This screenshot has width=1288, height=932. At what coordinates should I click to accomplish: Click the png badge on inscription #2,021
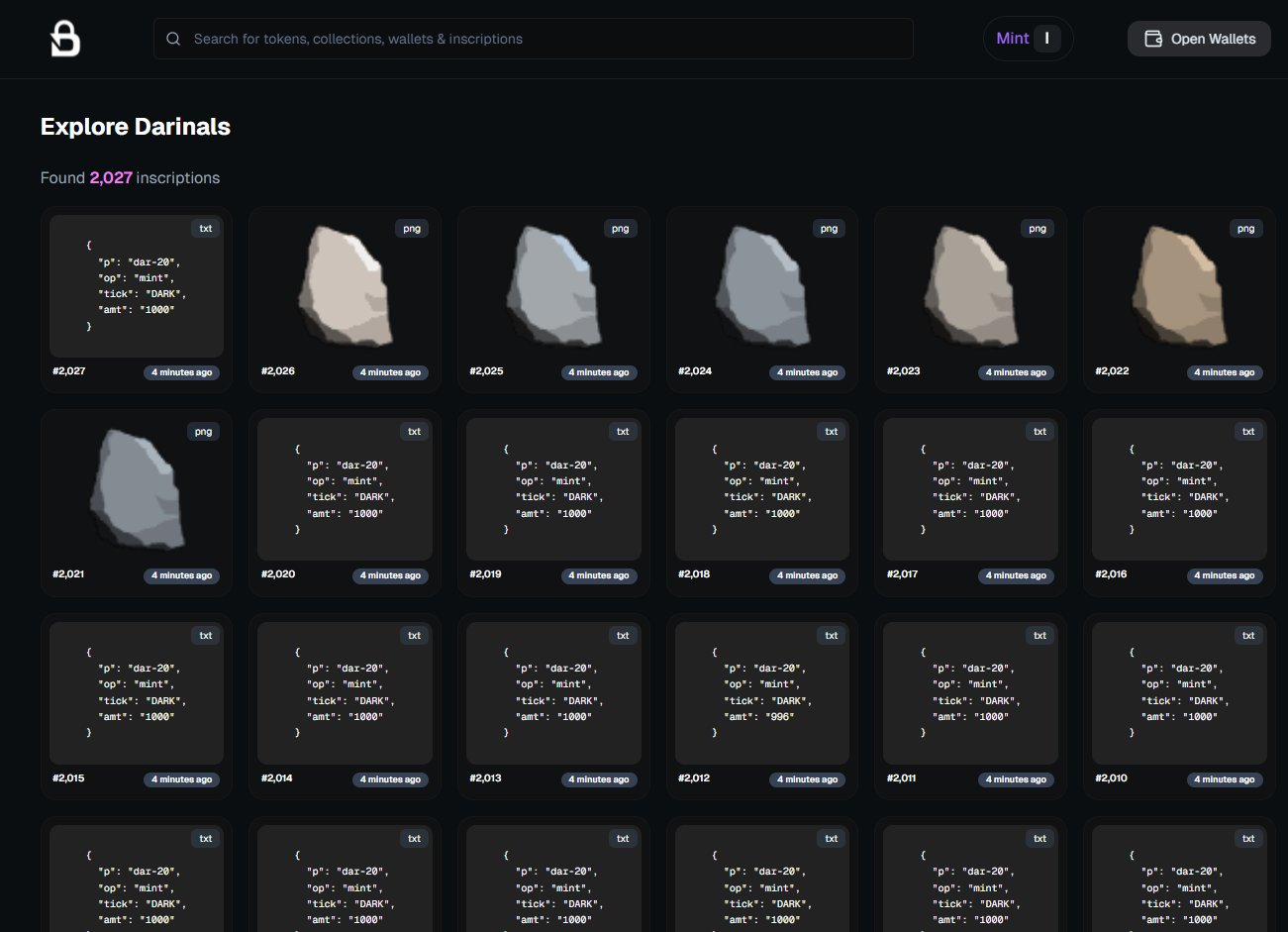(x=203, y=432)
